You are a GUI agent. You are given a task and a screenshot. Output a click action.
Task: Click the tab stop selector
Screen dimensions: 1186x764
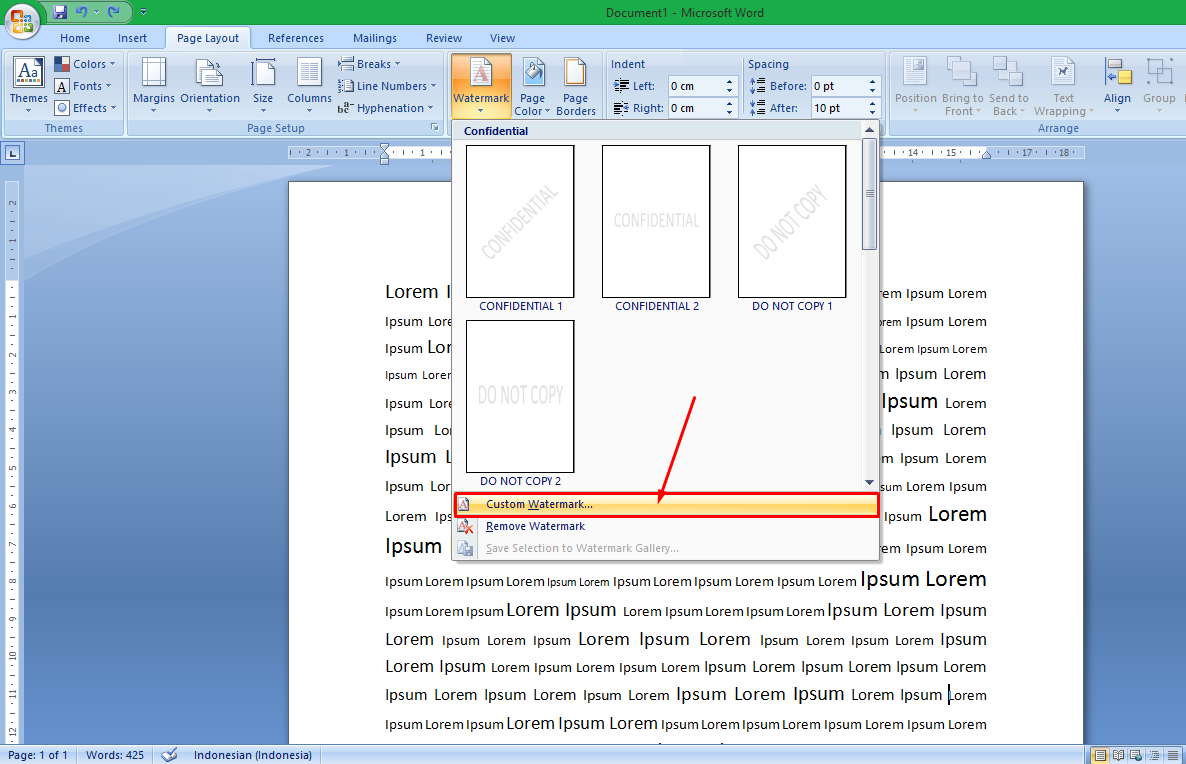tap(13, 154)
